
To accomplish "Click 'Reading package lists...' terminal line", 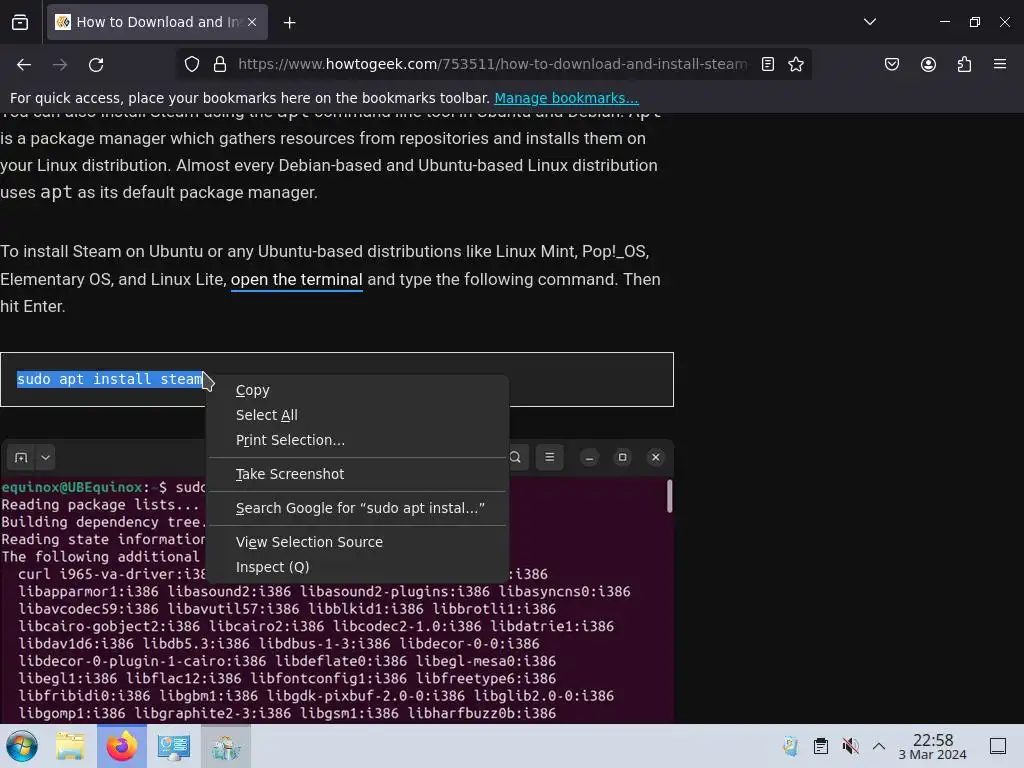I will tap(100, 505).
